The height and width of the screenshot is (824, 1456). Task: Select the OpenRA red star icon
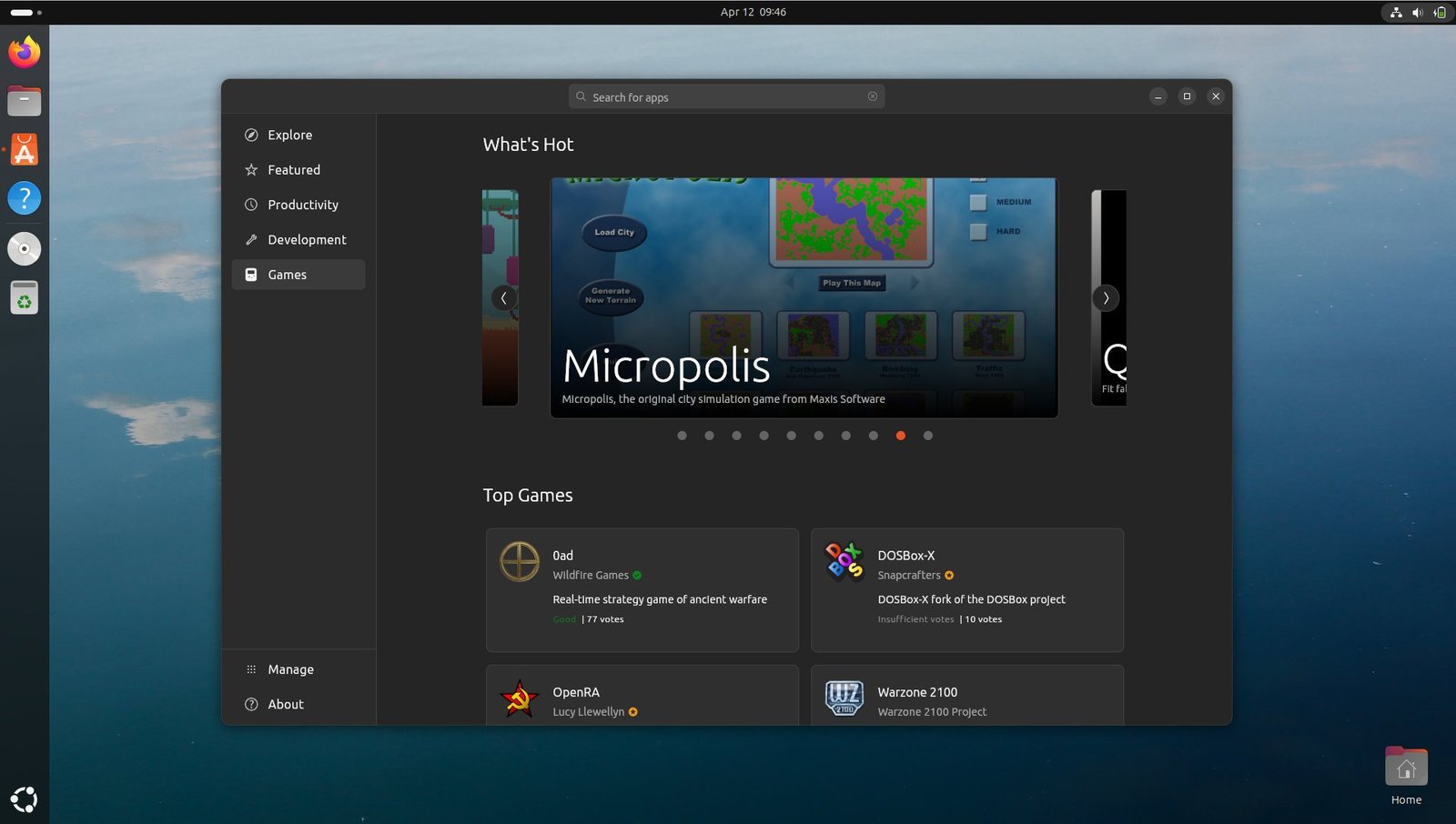[x=520, y=698]
